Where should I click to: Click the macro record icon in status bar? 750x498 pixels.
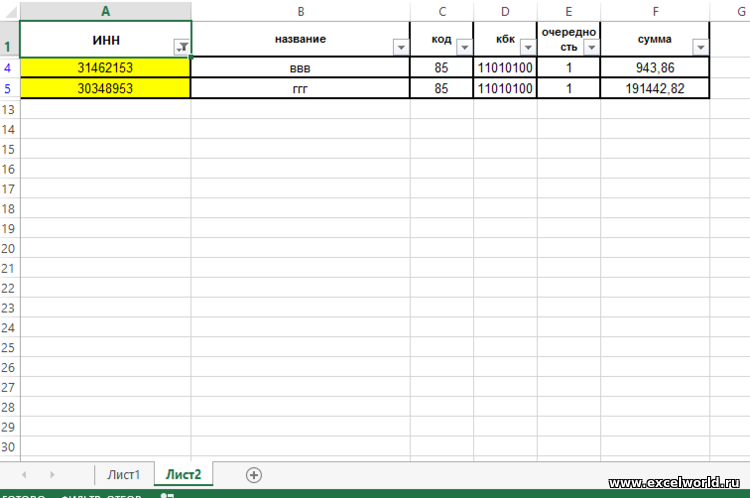tap(167, 495)
